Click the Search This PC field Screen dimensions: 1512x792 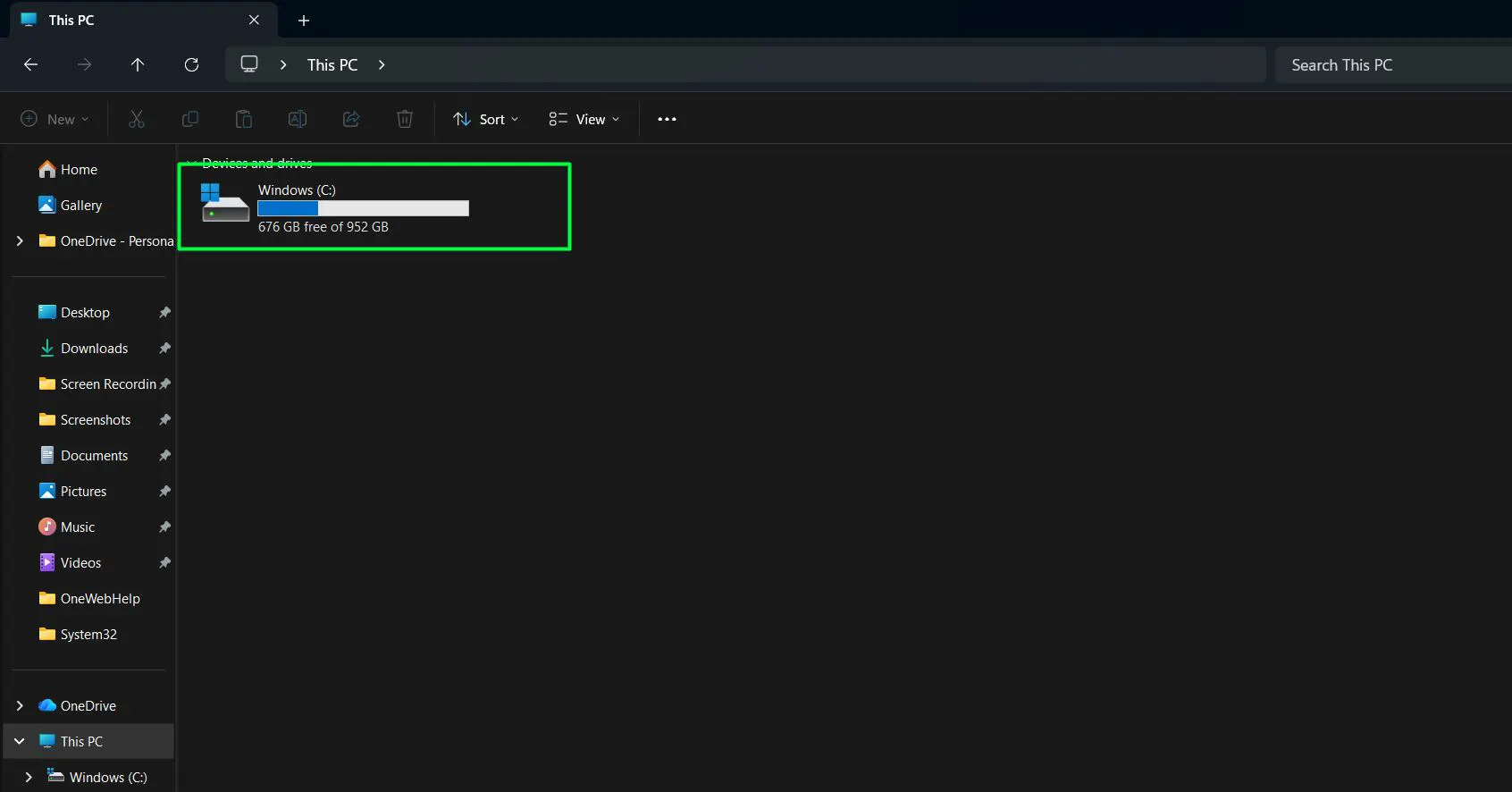1393,64
